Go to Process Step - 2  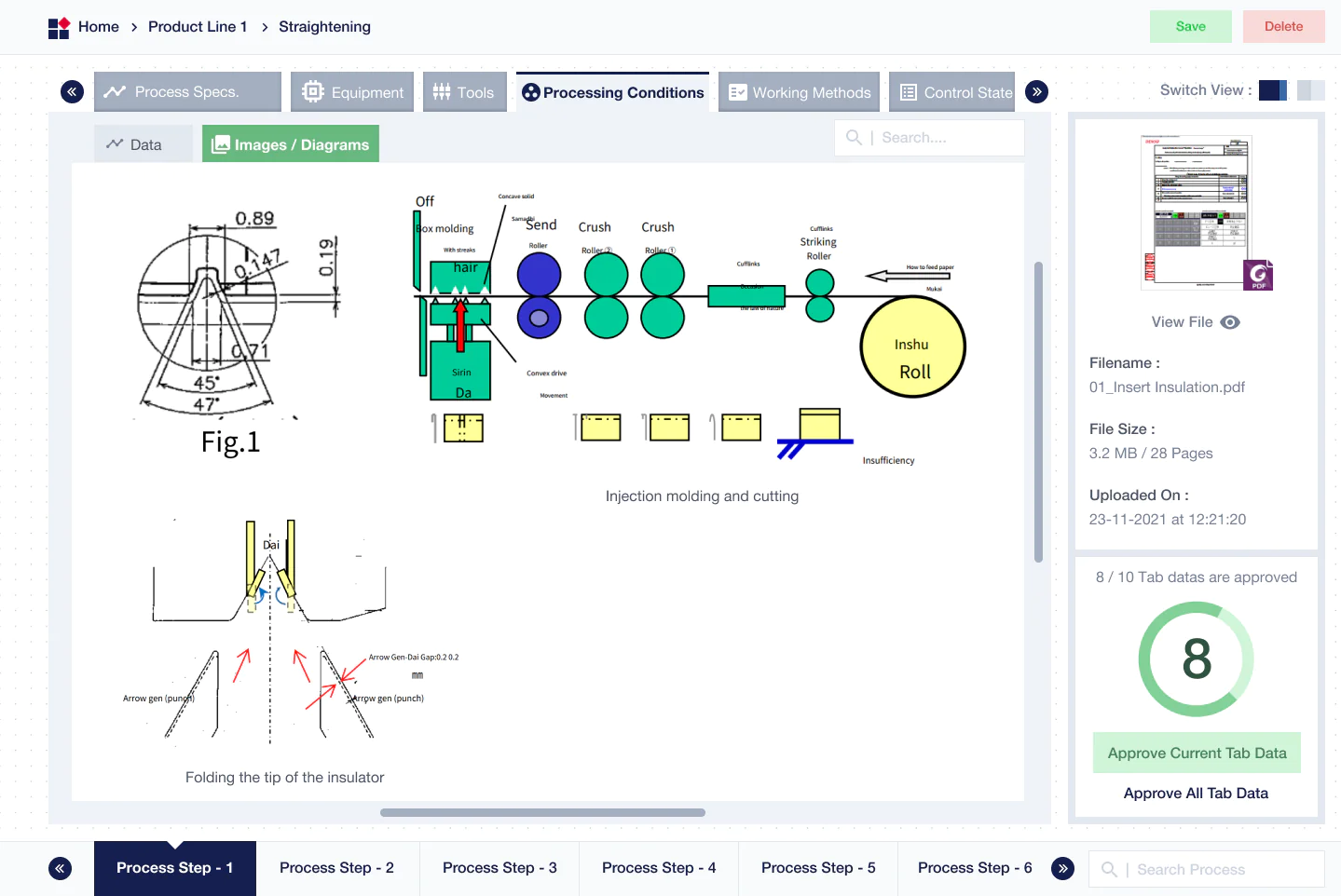pos(337,869)
